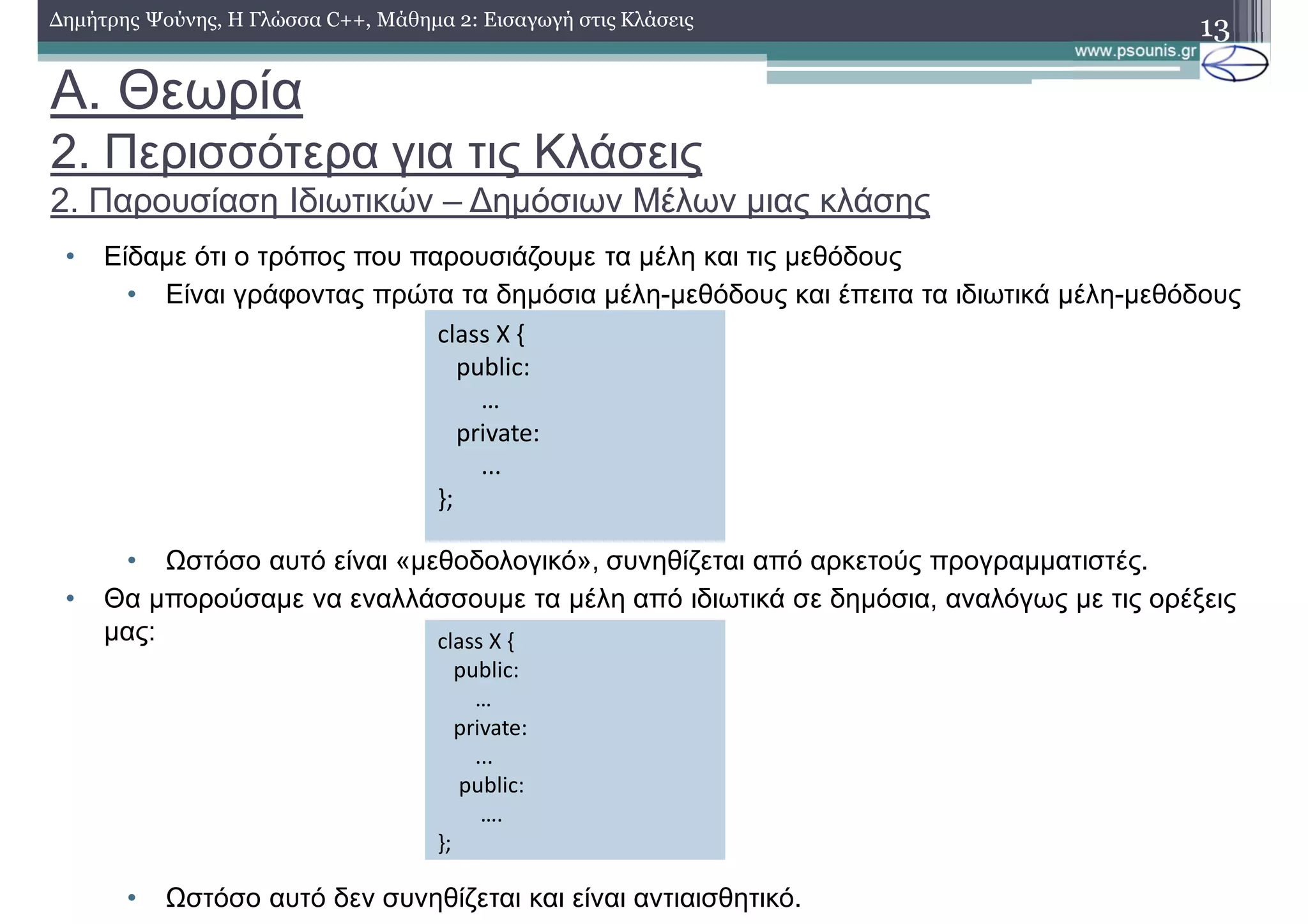Click 'private:' in the second code box

click(490, 728)
